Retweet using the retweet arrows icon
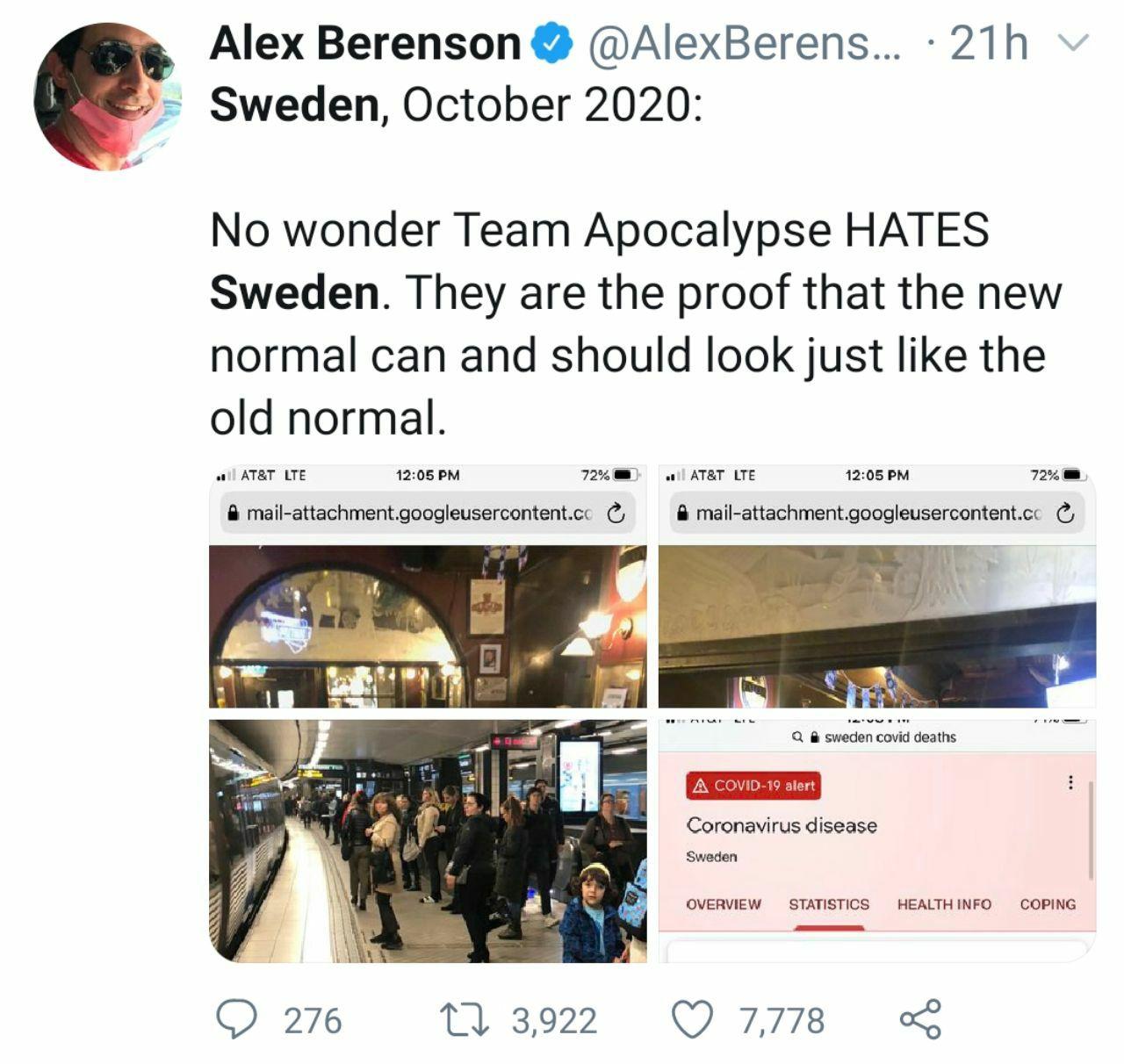Screen dimensions: 1124x1064 [x=464, y=1020]
